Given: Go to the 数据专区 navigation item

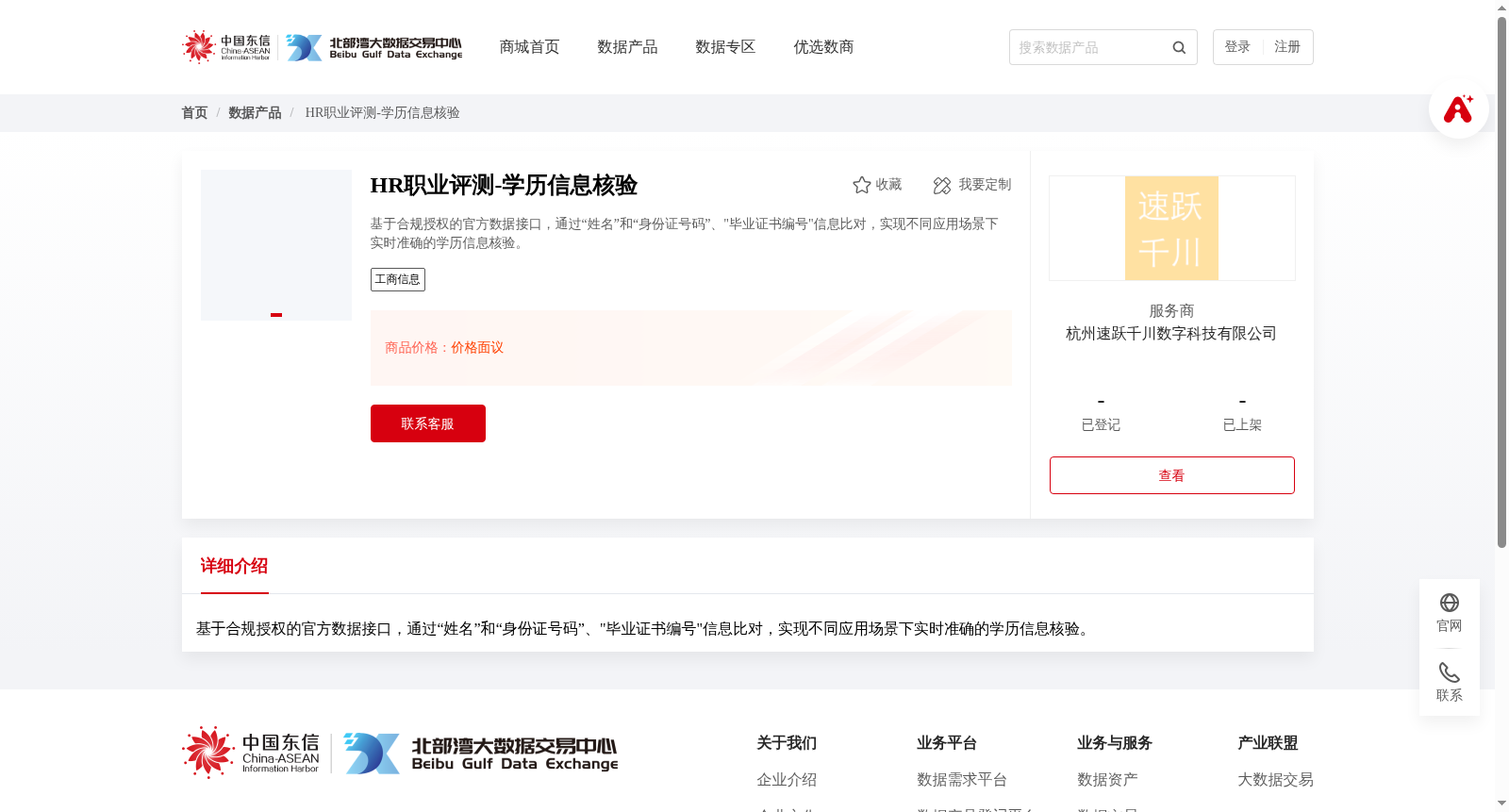Looking at the screenshot, I should pyautogui.click(x=725, y=47).
